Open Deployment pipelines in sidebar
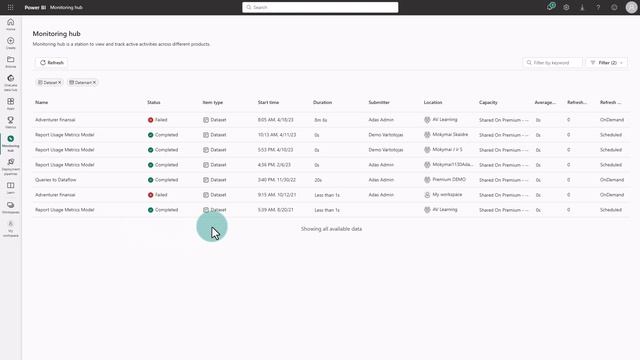Image resolution: width=640 pixels, height=360 pixels. point(11,167)
